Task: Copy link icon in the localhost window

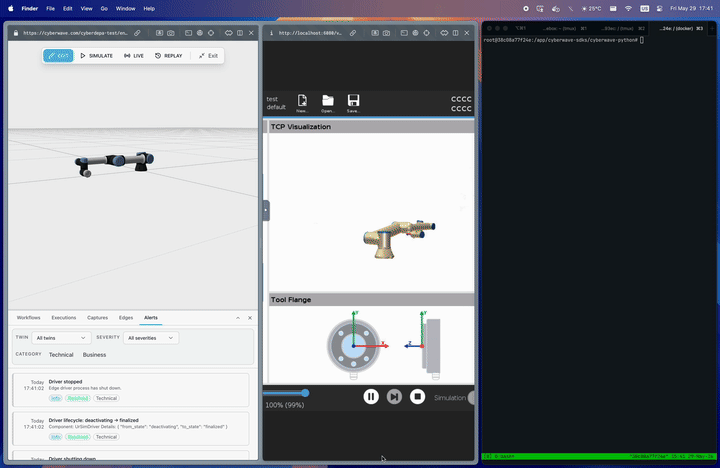Action: click(353, 33)
